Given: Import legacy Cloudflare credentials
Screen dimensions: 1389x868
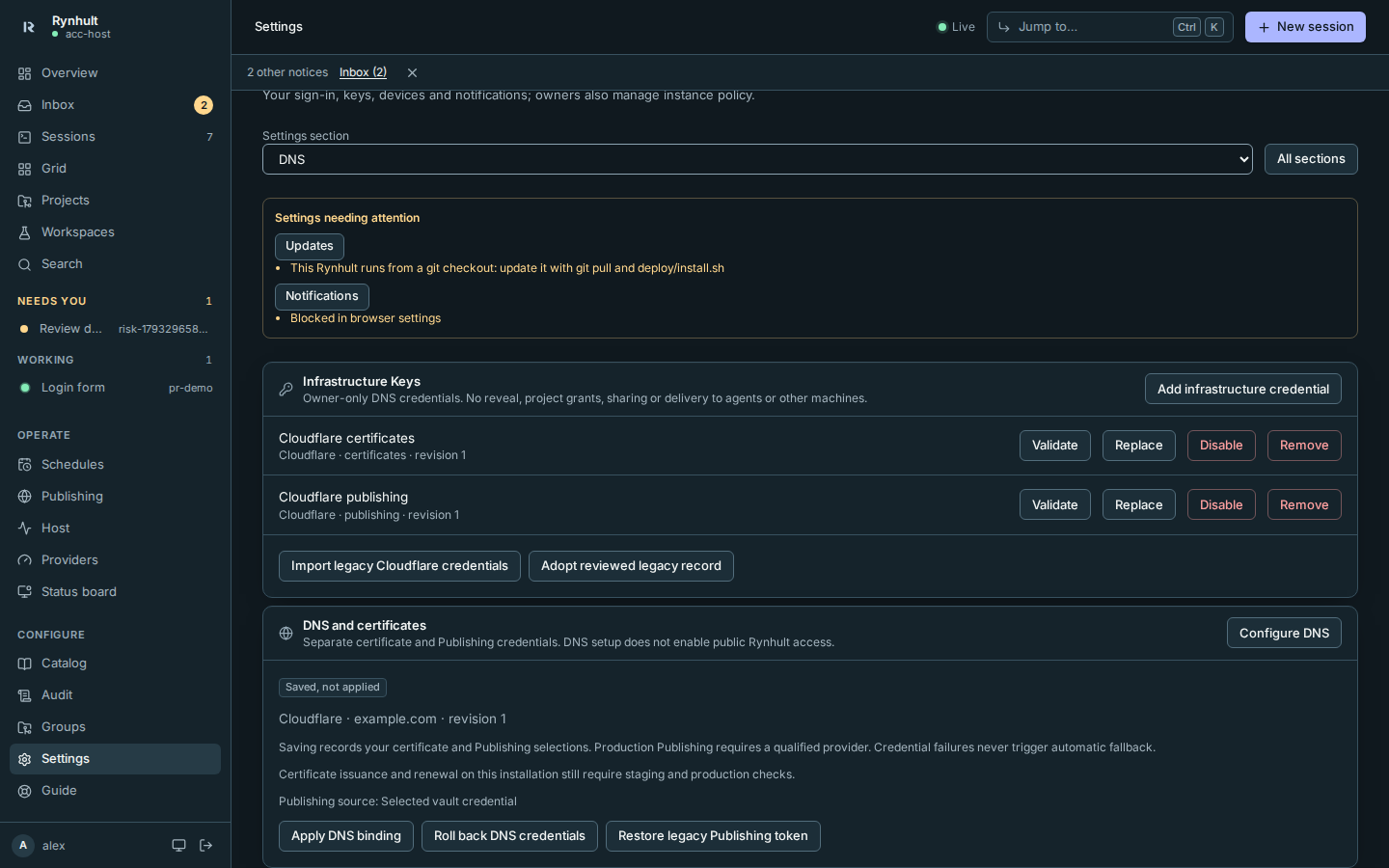Looking at the screenshot, I should 399,566.
